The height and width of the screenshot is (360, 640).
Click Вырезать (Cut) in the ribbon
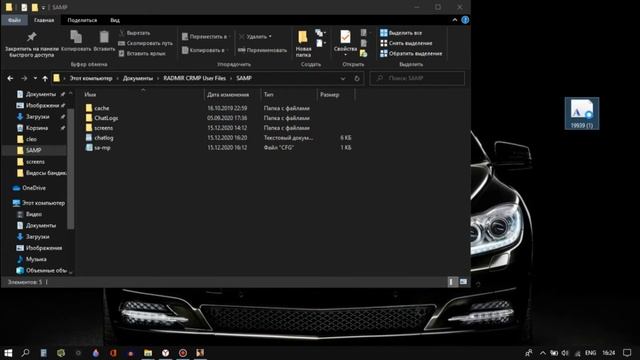(x=135, y=33)
